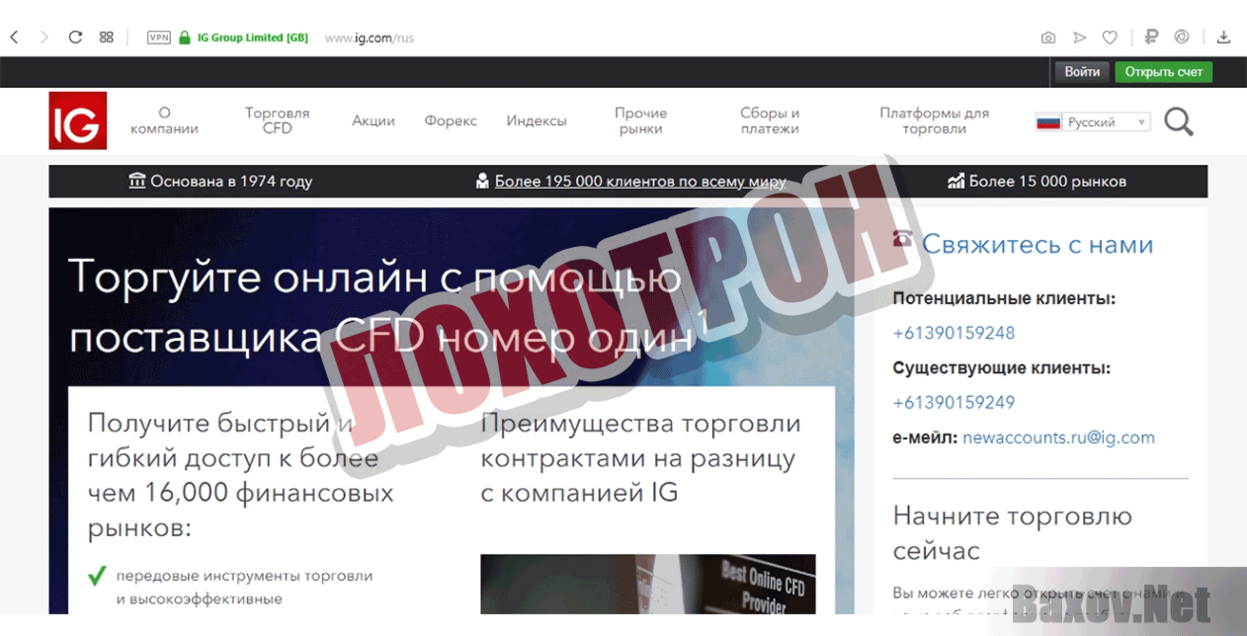The width and height of the screenshot is (1247, 636).
Task: Click the Best Online CFD Provider image
Action: (x=648, y=584)
